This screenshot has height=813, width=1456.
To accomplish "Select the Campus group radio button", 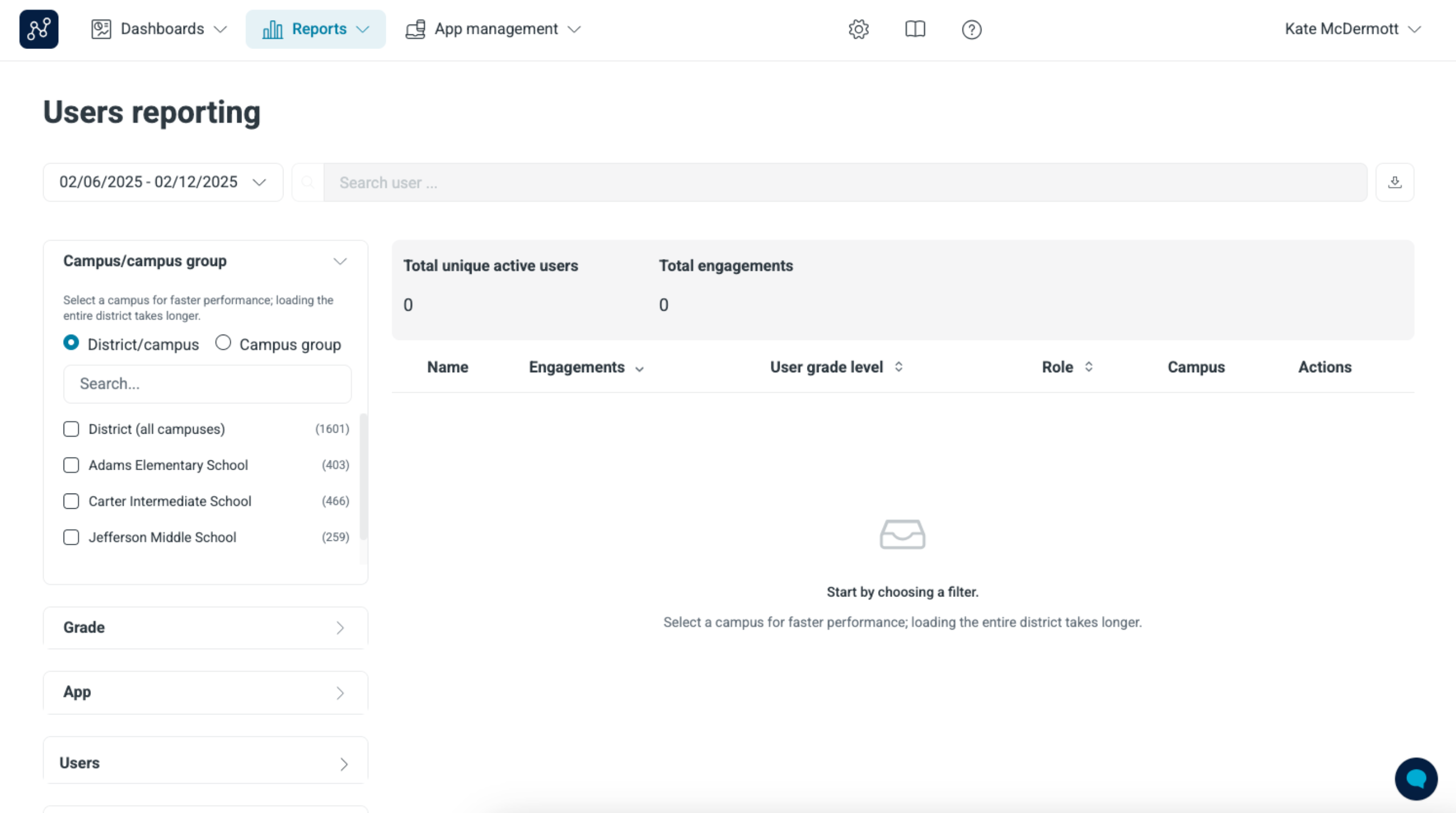I will pos(223,342).
